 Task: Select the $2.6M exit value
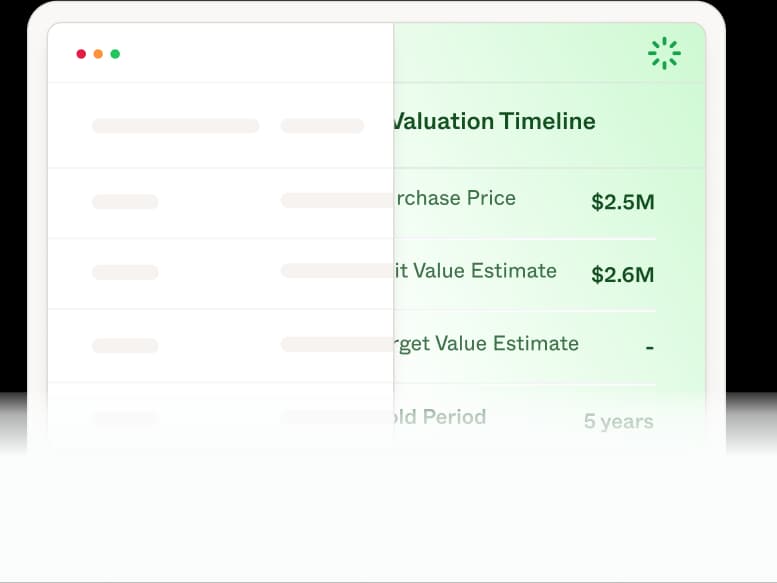tap(622, 274)
